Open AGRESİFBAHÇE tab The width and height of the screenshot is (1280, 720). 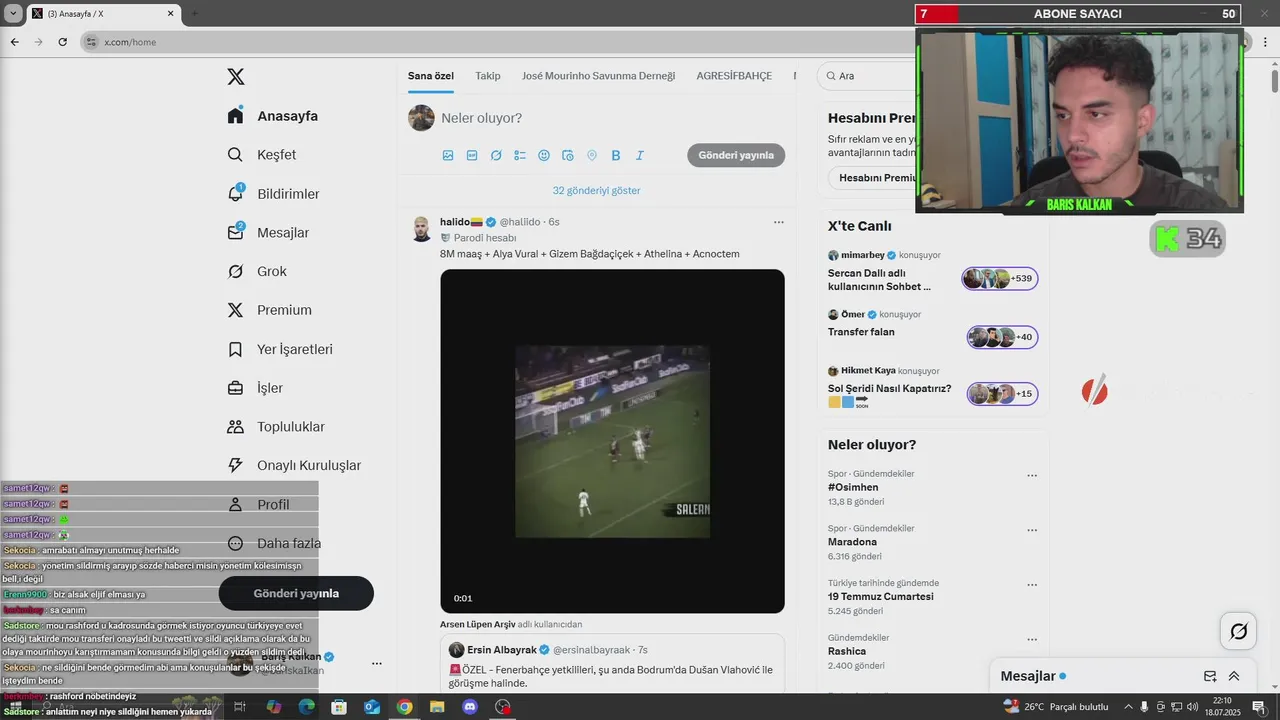(x=734, y=76)
